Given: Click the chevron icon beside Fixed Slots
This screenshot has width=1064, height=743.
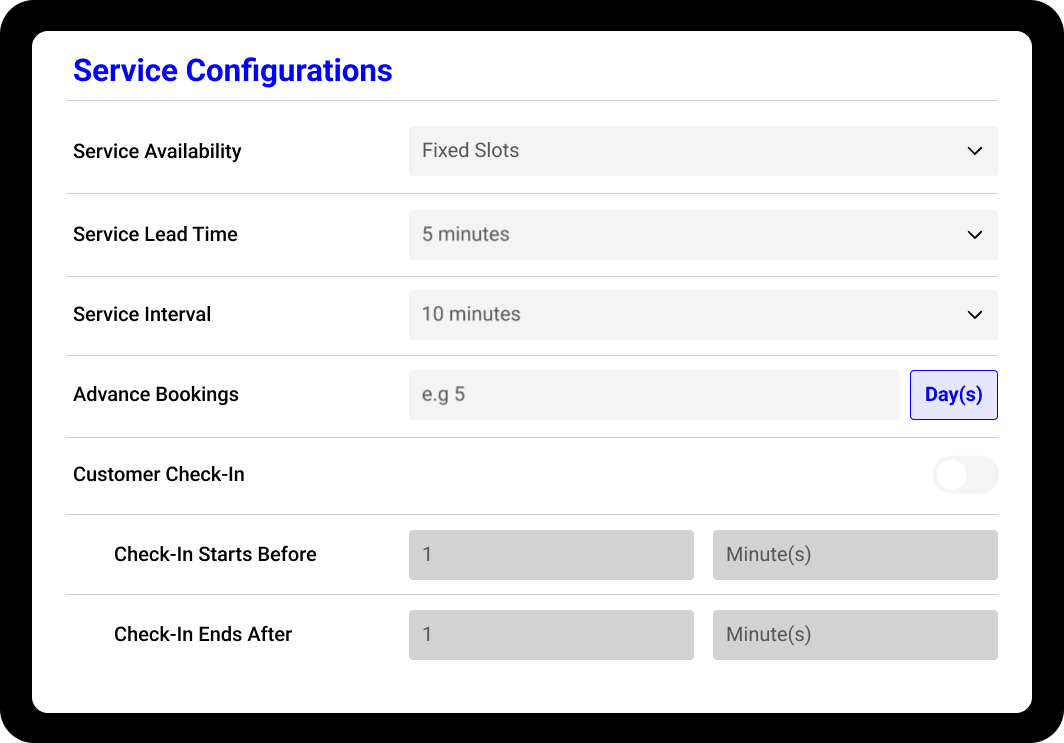Looking at the screenshot, I should (x=974, y=151).
